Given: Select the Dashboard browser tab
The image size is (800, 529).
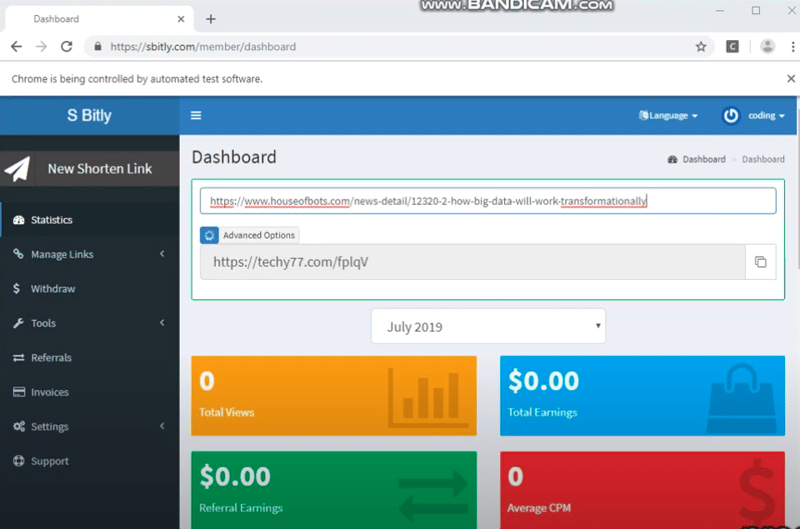Looking at the screenshot, I should (x=99, y=19).
